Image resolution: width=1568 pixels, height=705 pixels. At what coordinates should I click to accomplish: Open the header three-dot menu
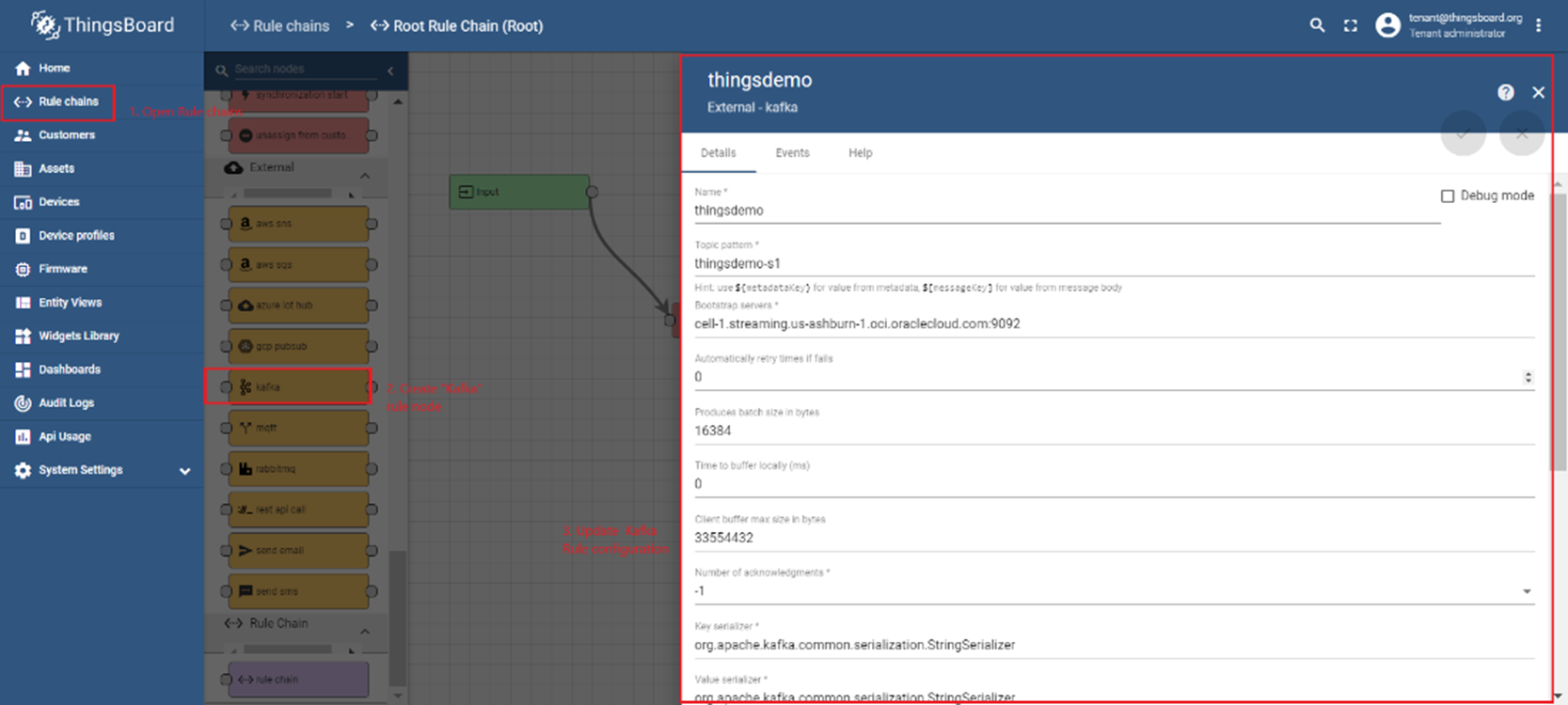tap(1539, 25)
